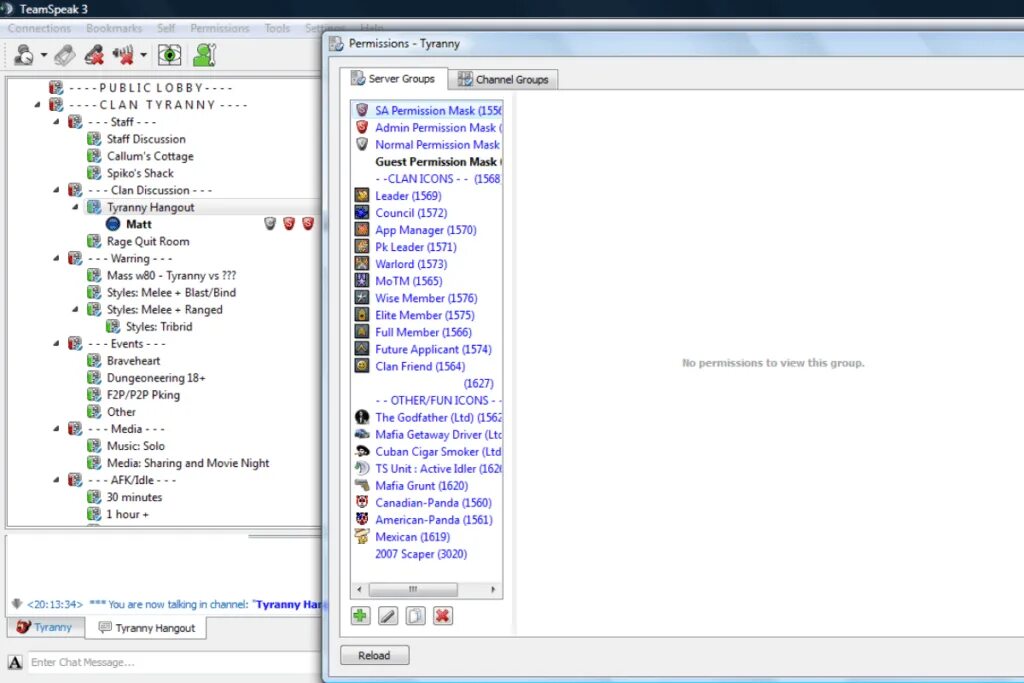Switch to the Server Groups tab

click(x=393, y=79)
